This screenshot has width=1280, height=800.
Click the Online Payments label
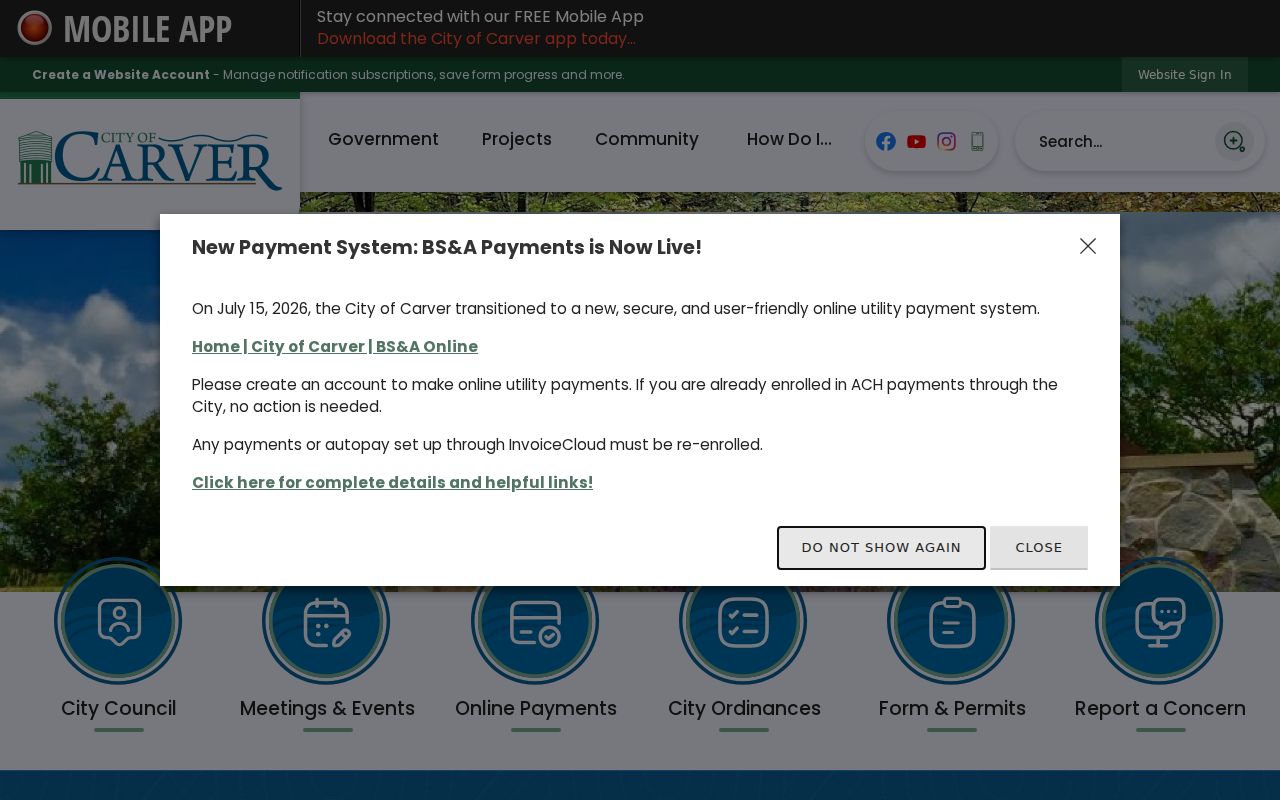(536, 708)
